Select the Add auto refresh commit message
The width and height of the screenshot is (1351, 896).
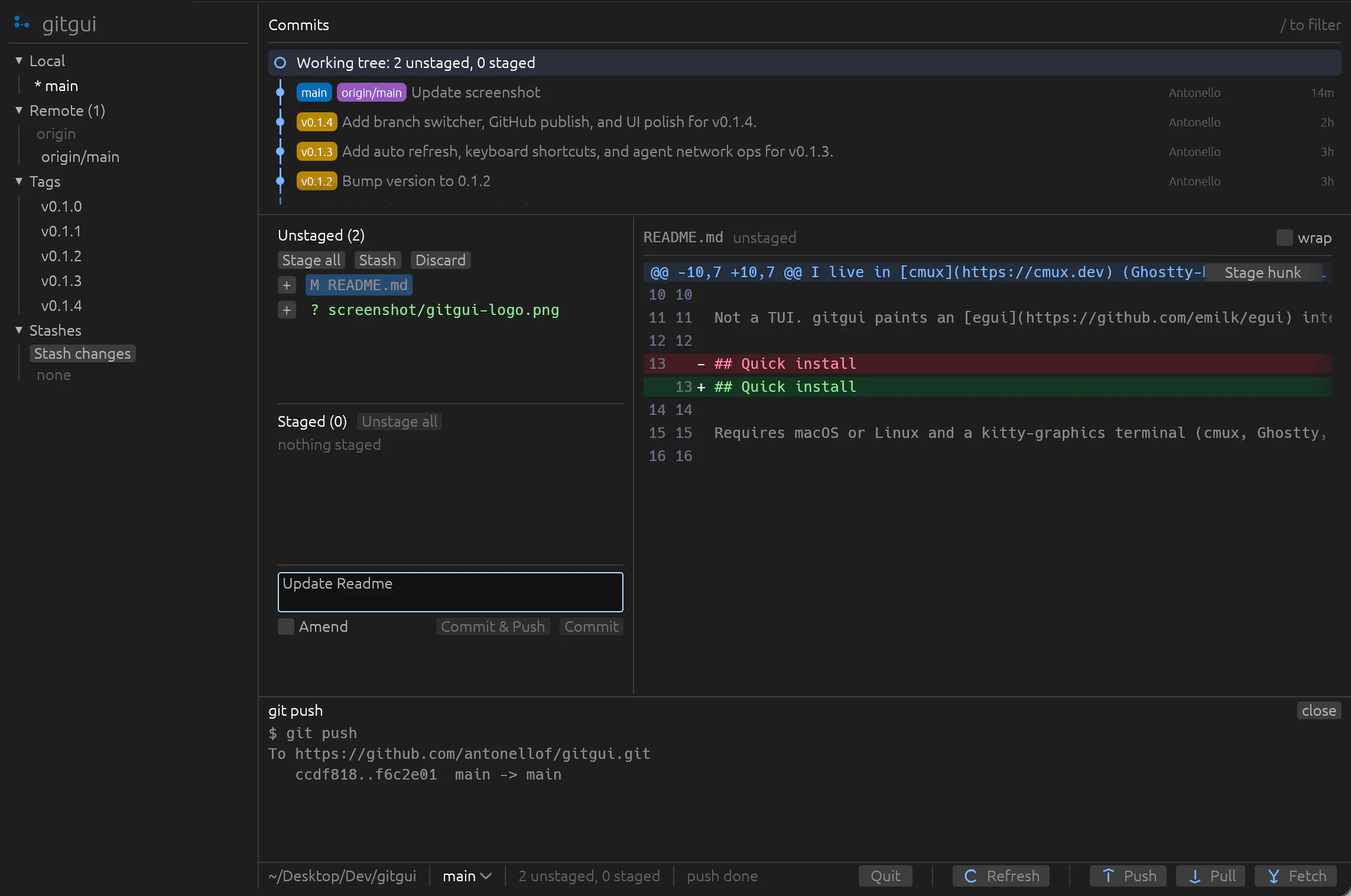click(x=587, y=151)
